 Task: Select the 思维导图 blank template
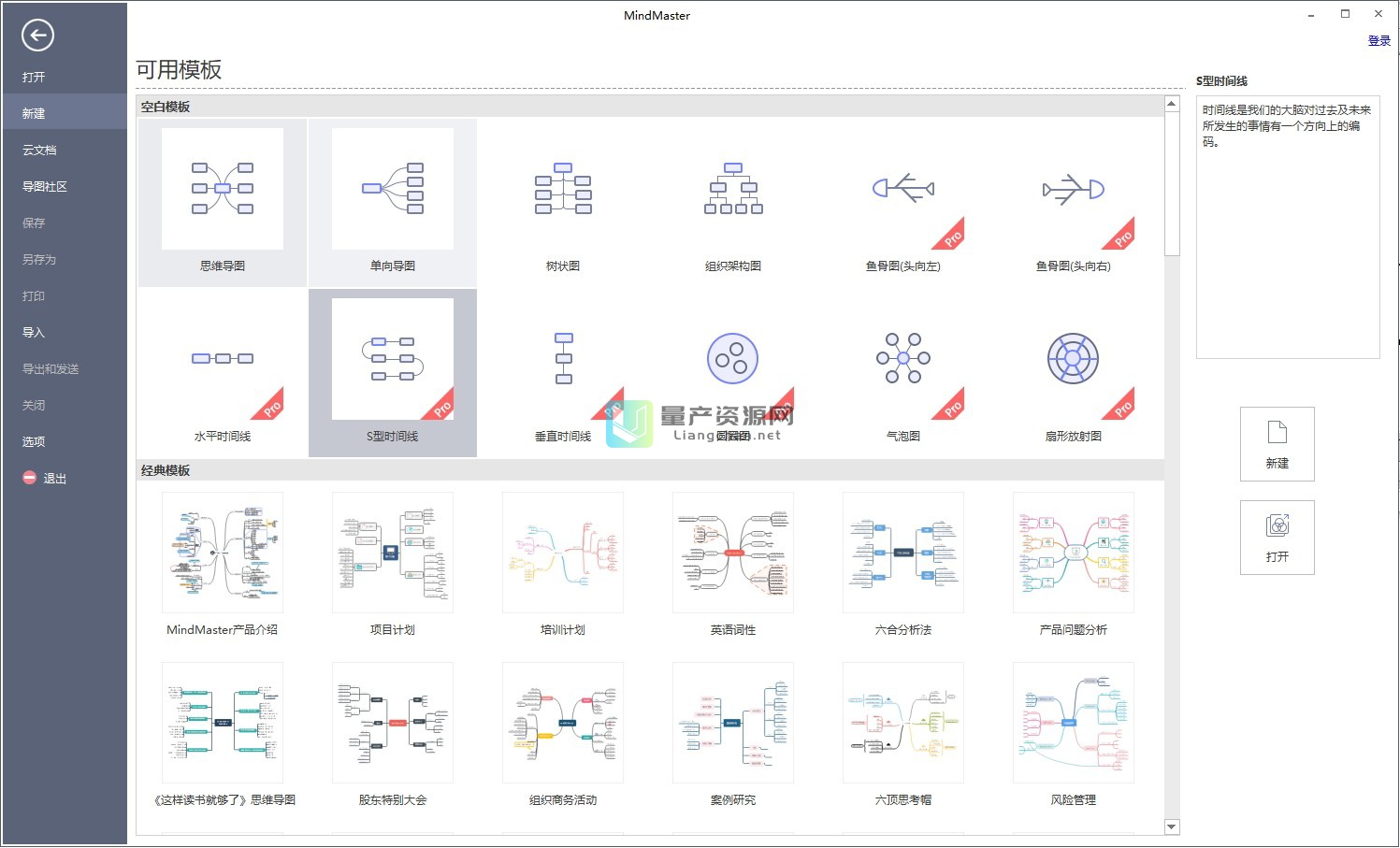pos(223,202)
